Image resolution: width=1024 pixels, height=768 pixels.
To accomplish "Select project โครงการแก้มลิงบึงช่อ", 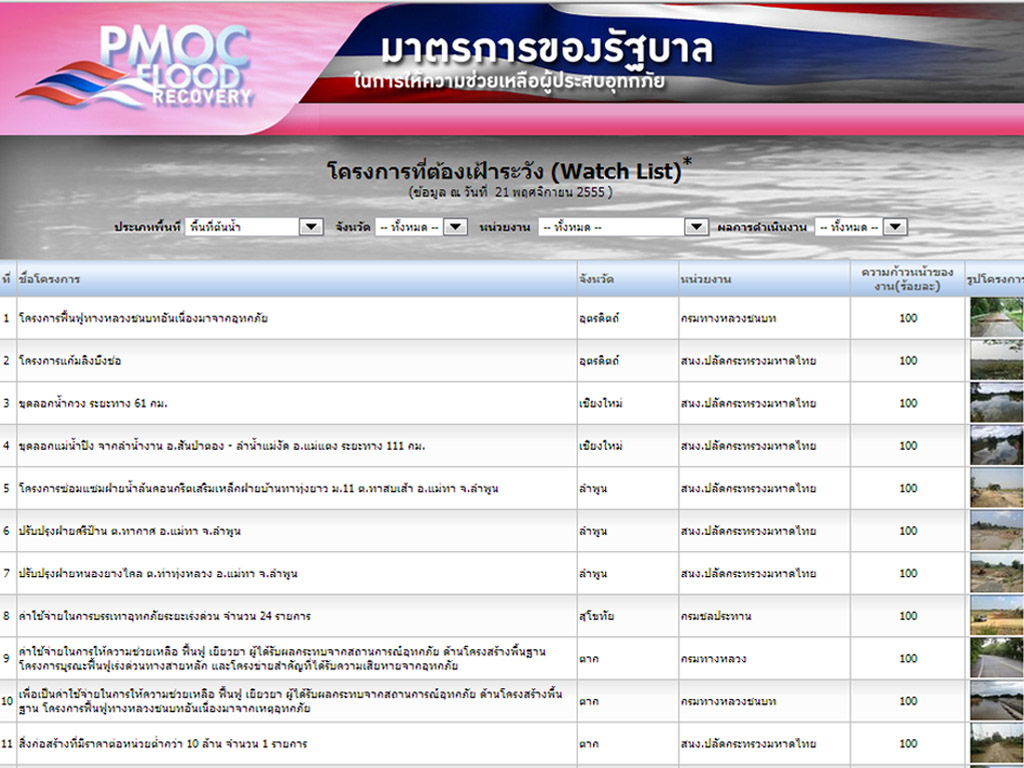I will click(x=70, y=361).
